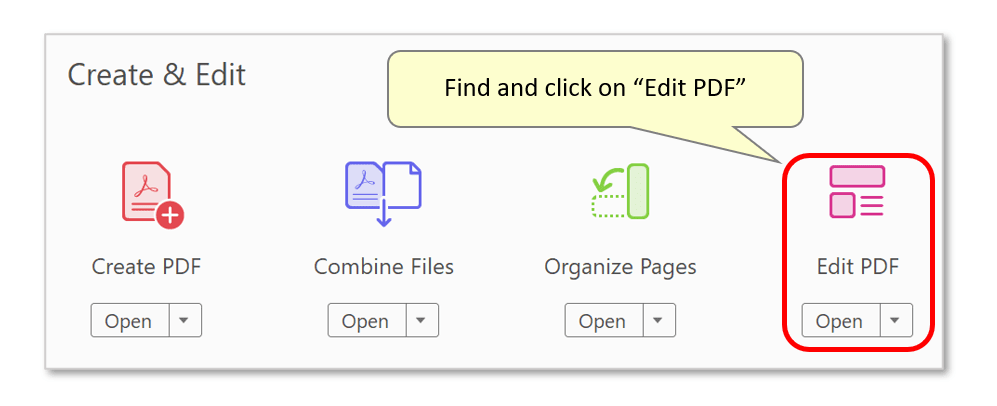Show options arrow next to Organize Pages Open
This screenshot has height=406, width=997.
pos(659,320)
